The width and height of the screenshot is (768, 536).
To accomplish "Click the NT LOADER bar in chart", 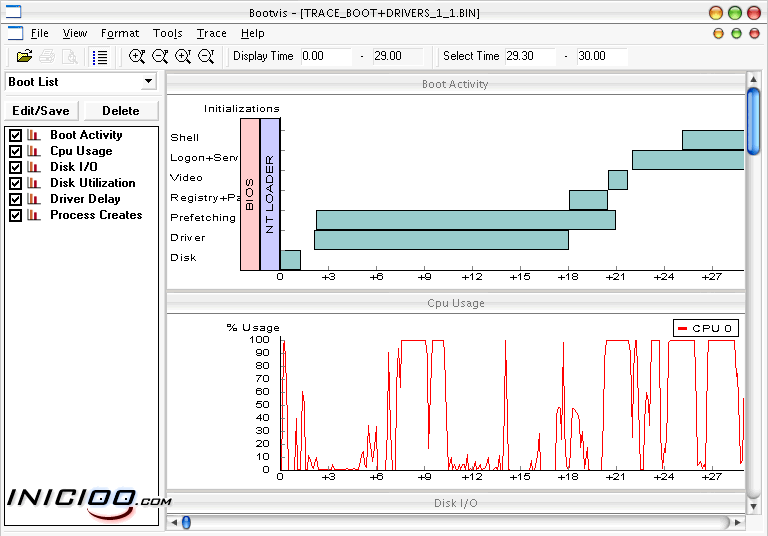I will (x=270, y=194).
